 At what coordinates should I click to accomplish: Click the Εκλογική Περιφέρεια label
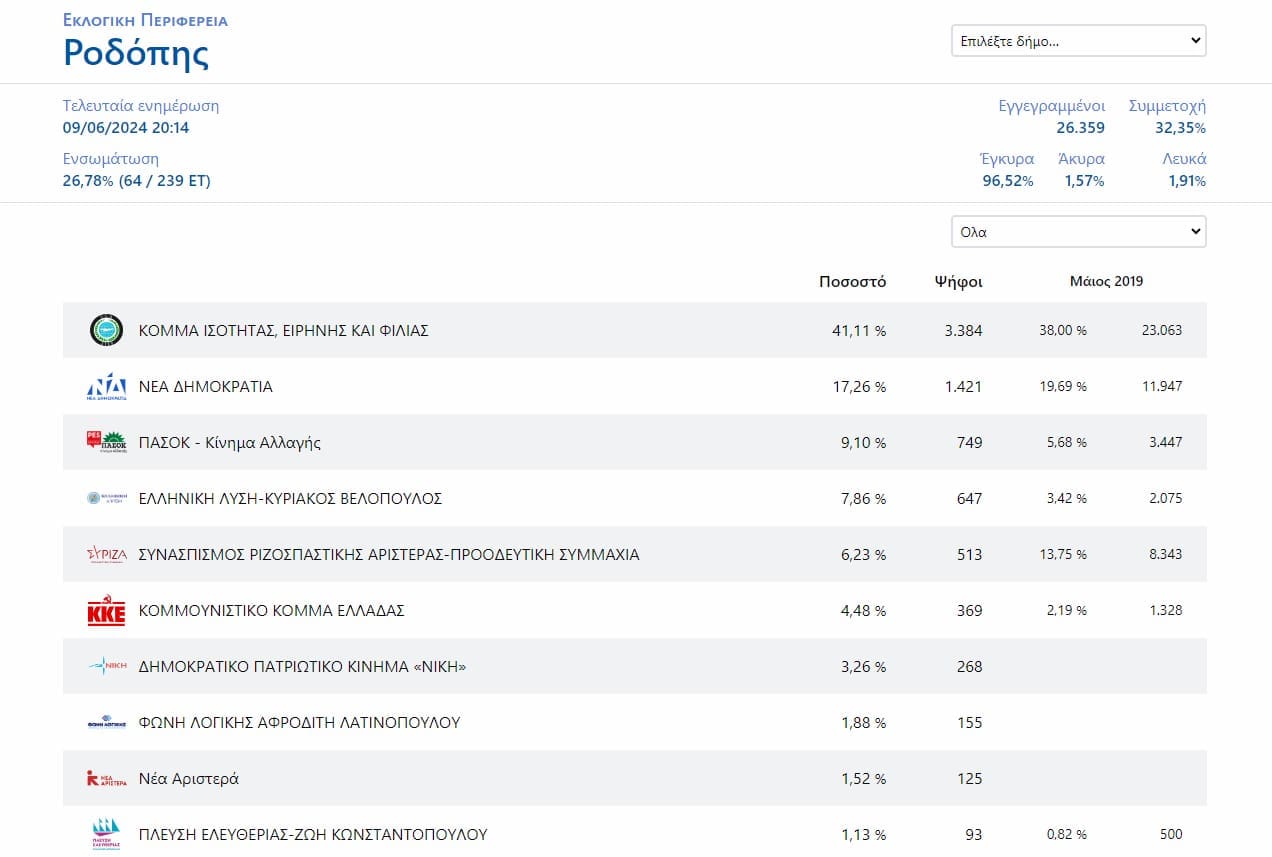(x=145, y=20)
